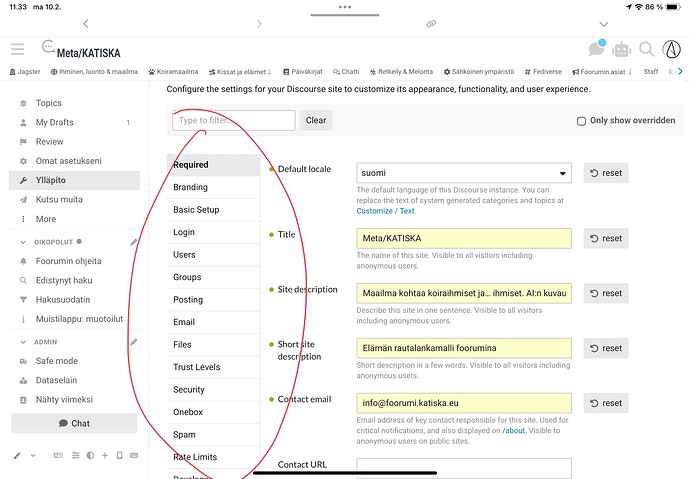
Task: Click the mobile device view icon
Action: pos(119,456)
